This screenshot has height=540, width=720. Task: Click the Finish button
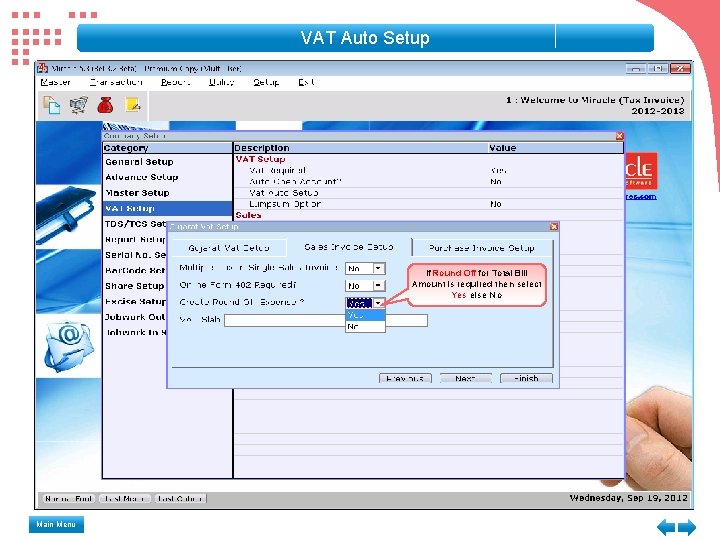point(526,378)
